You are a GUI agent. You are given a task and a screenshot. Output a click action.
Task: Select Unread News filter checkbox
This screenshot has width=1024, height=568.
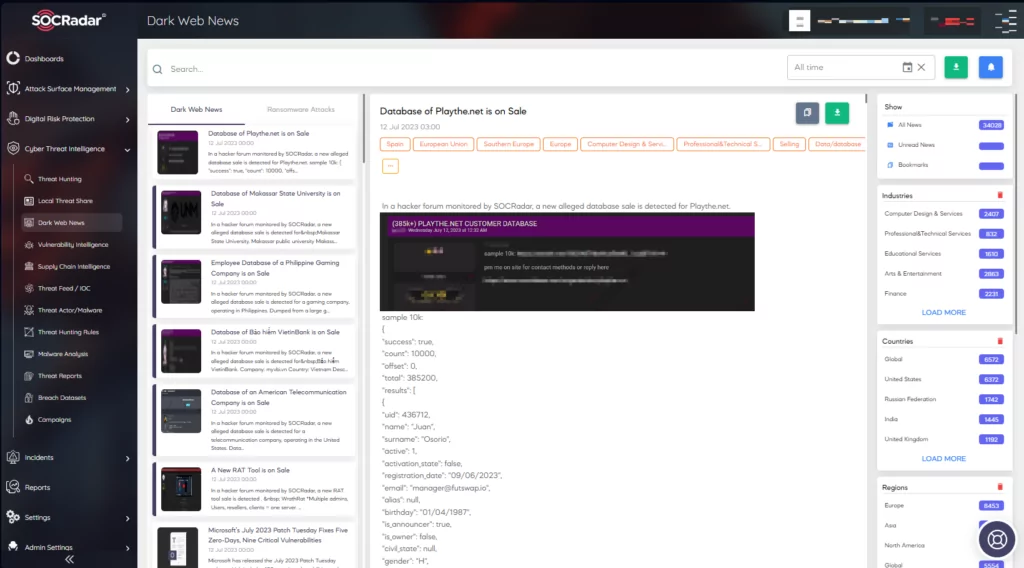pyautogui.click(x=890, y=145)
